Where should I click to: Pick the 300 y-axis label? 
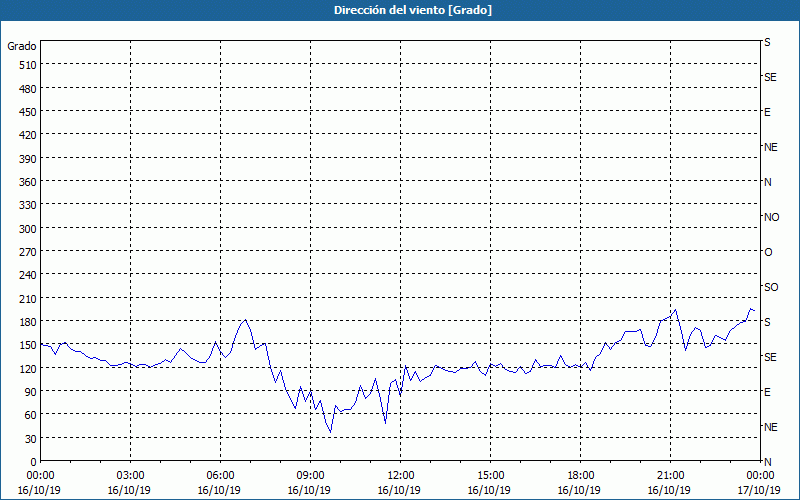coord(28,229)
